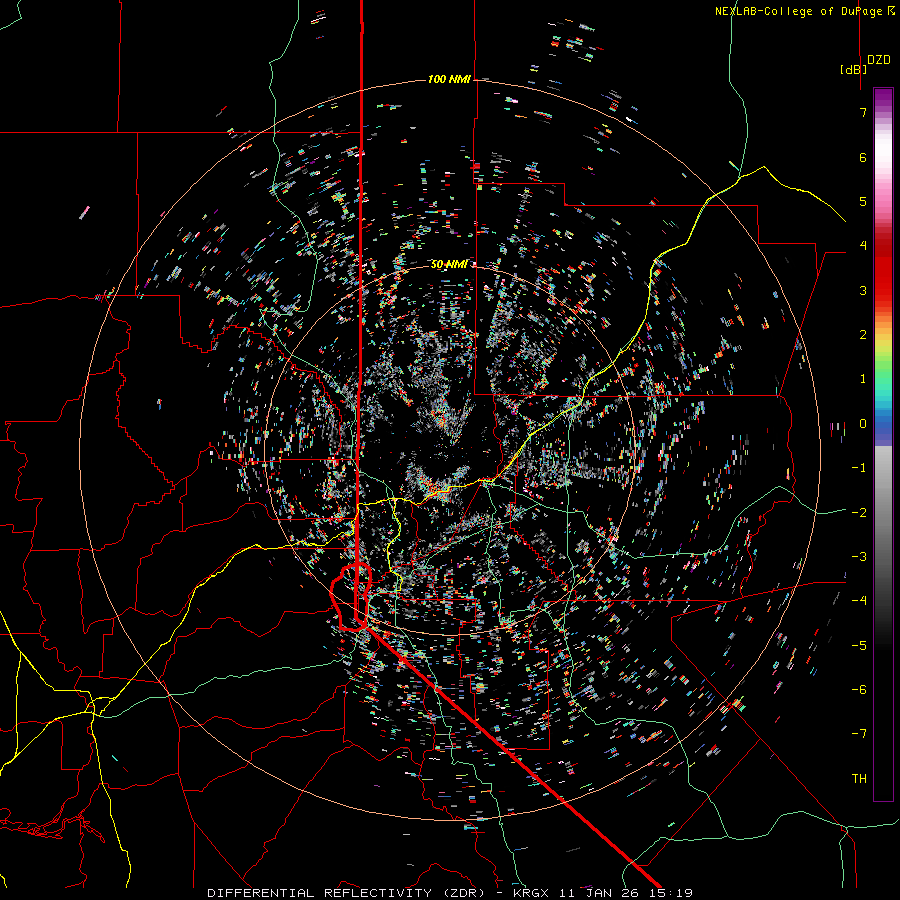
Task: Click the 4 value on the scale
Action: (863, 246)
